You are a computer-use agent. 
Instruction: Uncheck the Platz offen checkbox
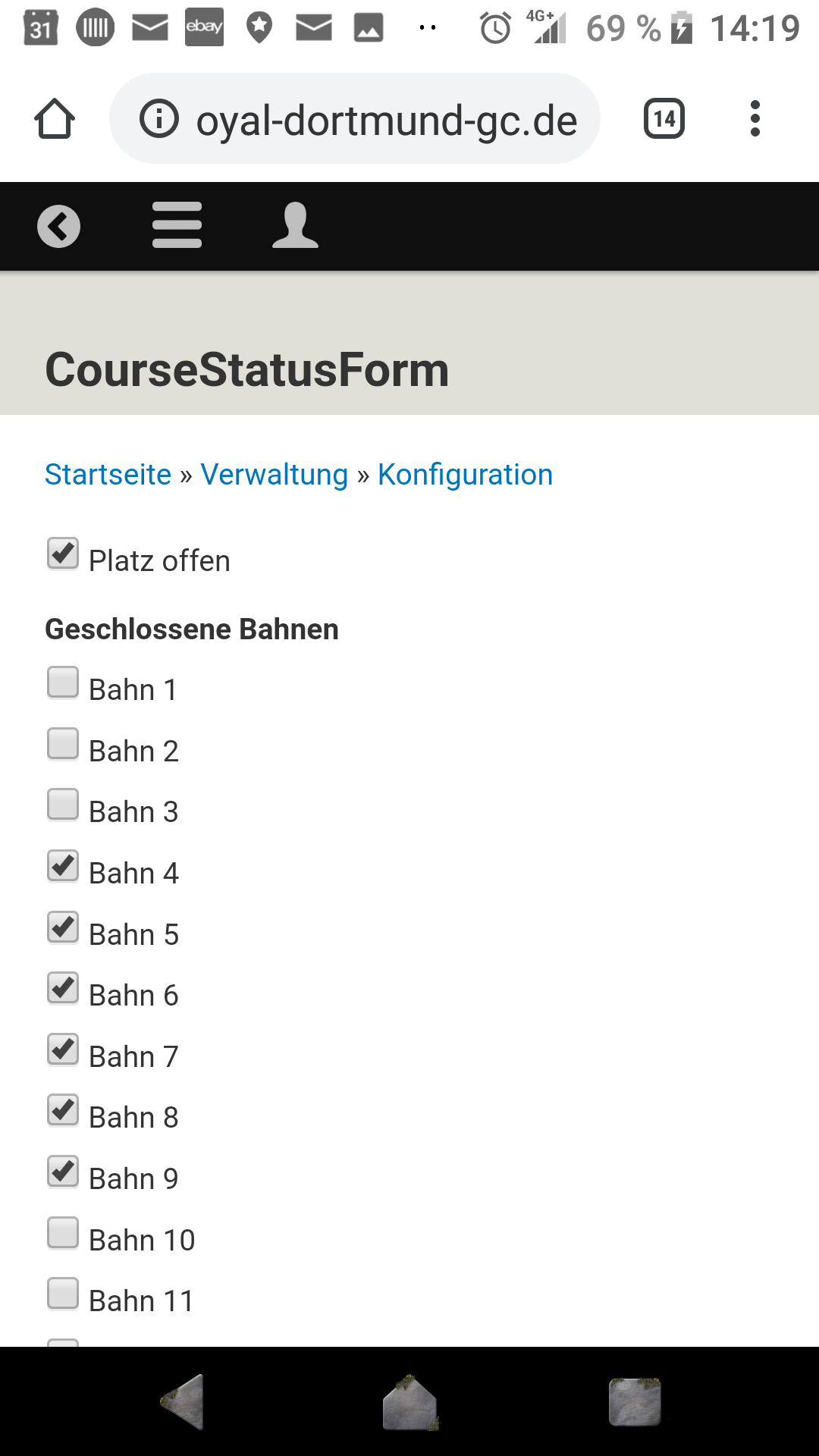63,554
